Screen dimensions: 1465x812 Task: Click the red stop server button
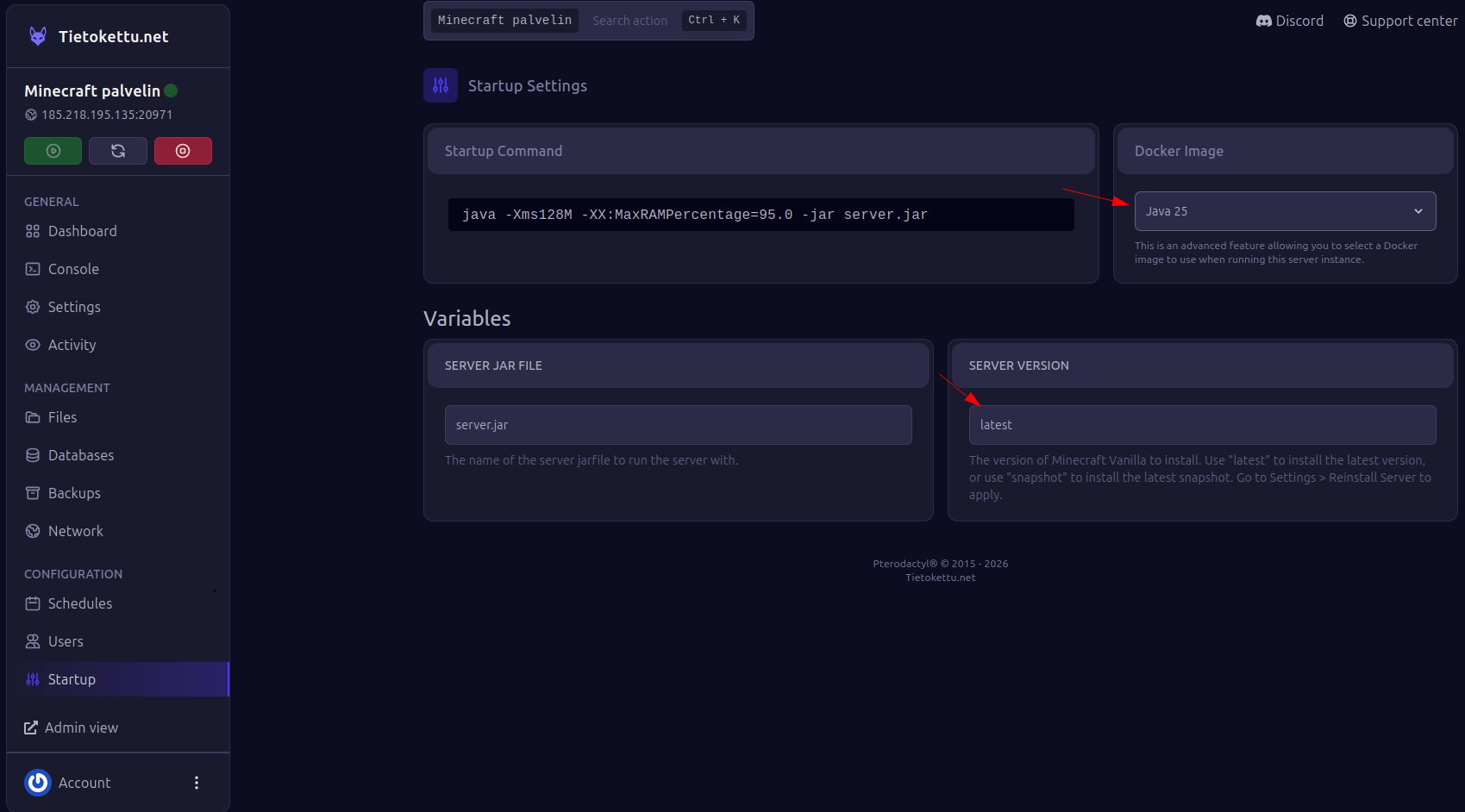183,151
